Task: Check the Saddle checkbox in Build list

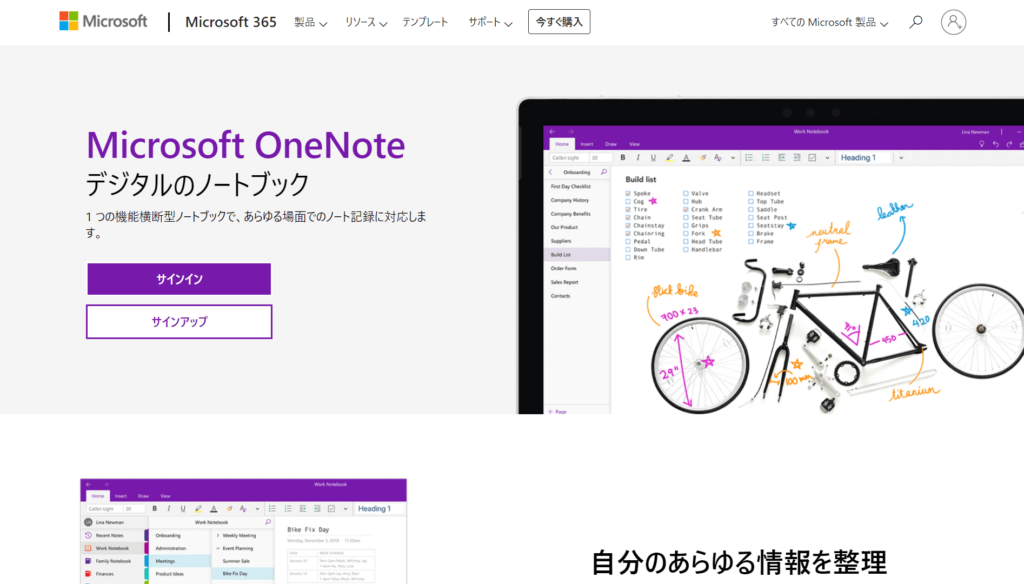Action: (751, 209)
